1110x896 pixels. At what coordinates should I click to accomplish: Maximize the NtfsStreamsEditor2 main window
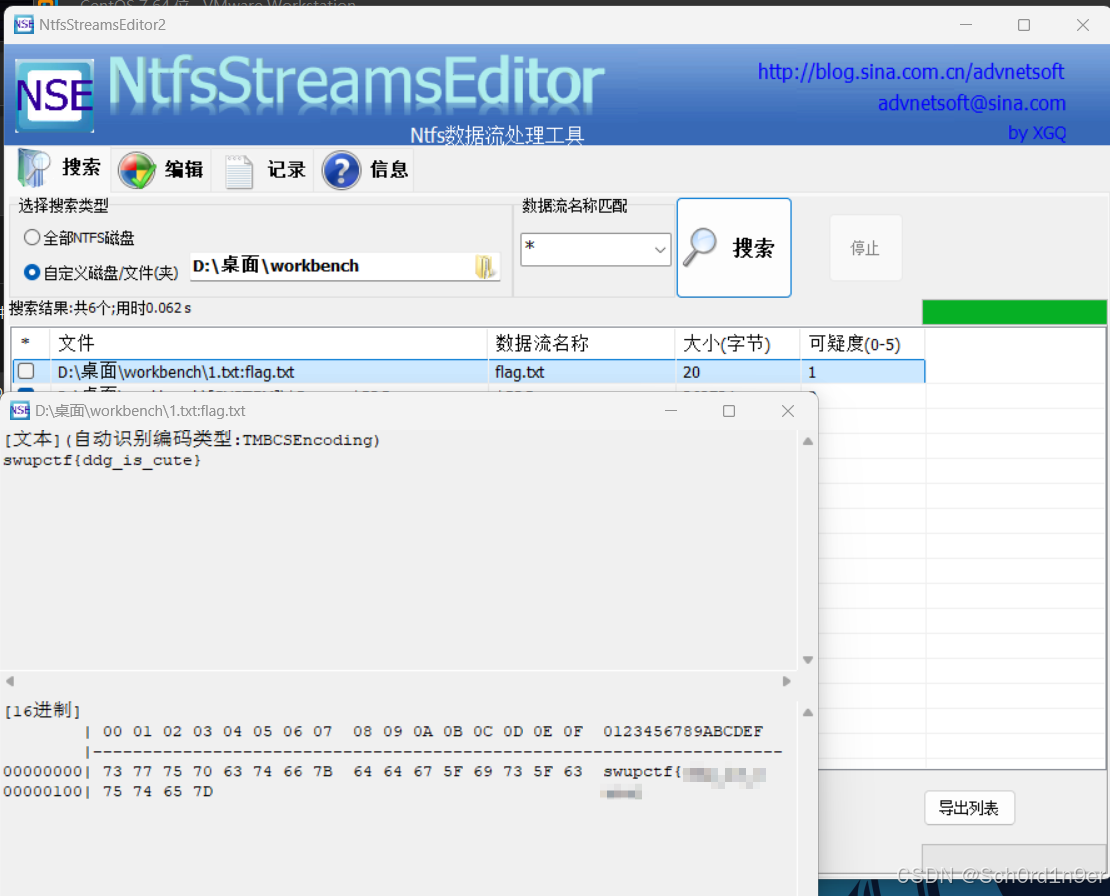coord(1024,25)
